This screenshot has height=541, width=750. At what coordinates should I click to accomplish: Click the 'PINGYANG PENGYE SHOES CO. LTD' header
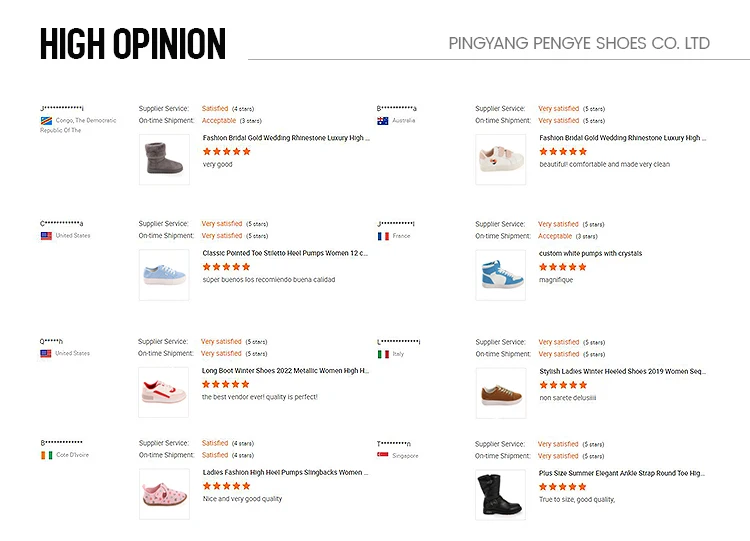point(579,43)
